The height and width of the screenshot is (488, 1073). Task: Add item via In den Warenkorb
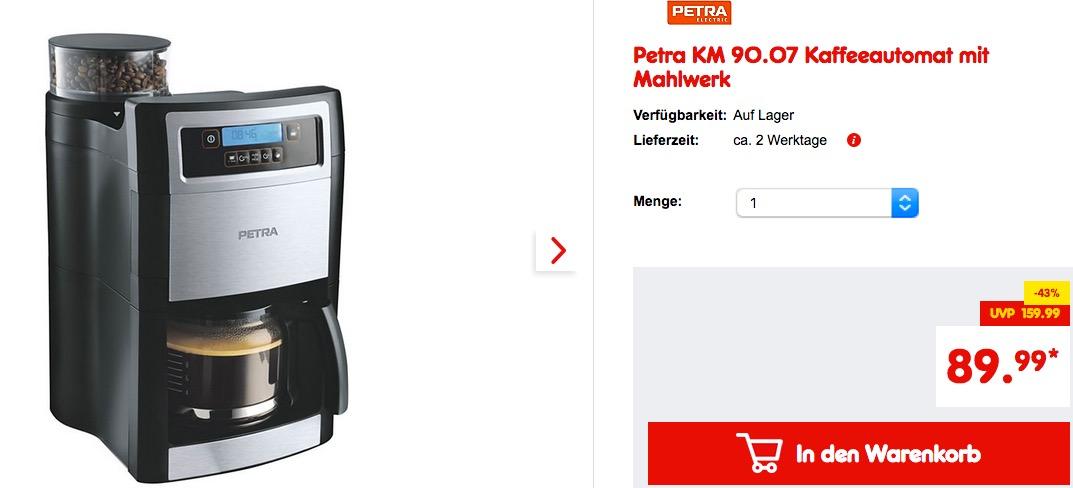[858, 453]
